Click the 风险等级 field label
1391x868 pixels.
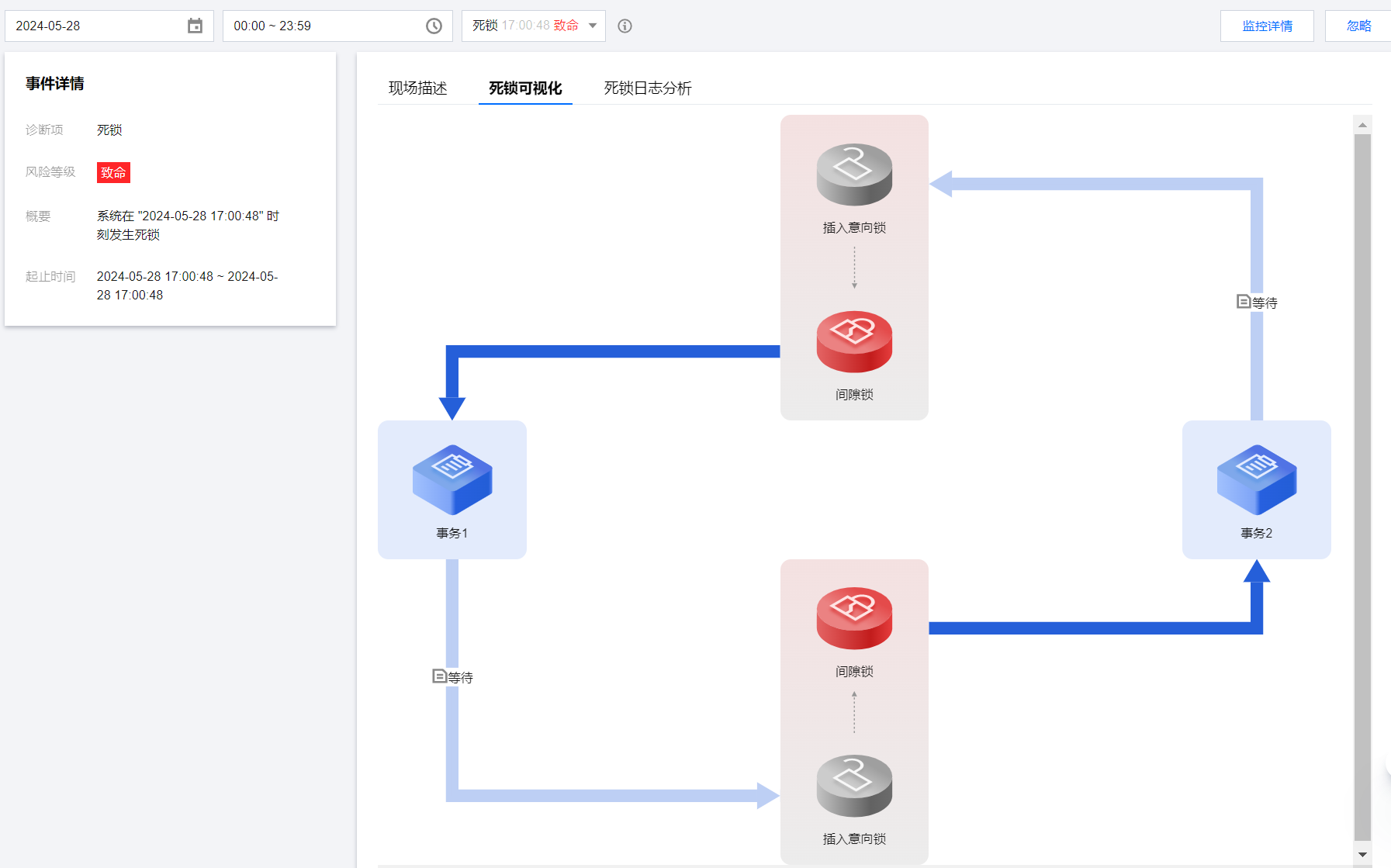coord(50,171)
